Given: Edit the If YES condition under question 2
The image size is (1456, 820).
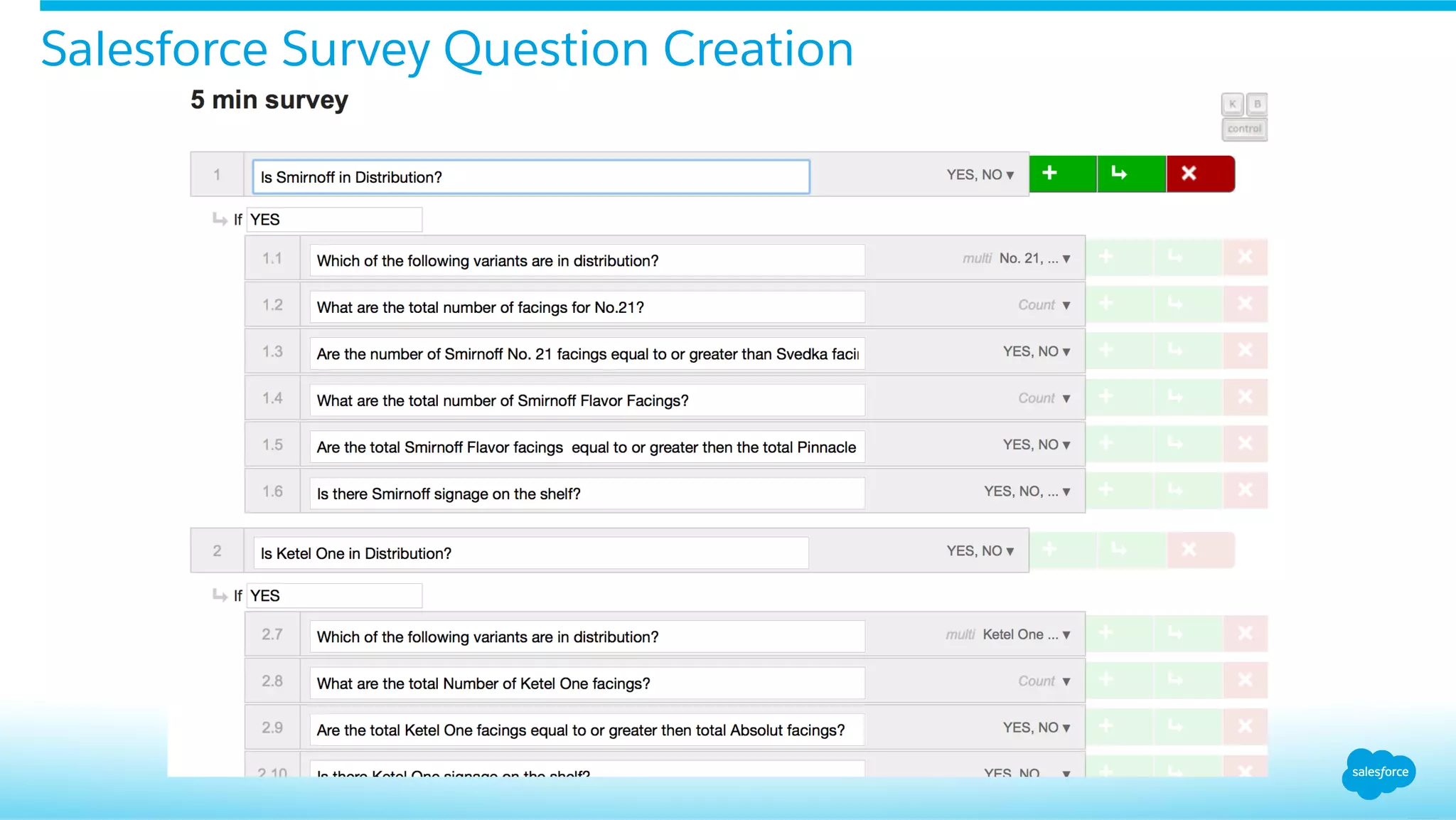Looking at the screenshot, I should pyautogui.click(x=334, y=595).
